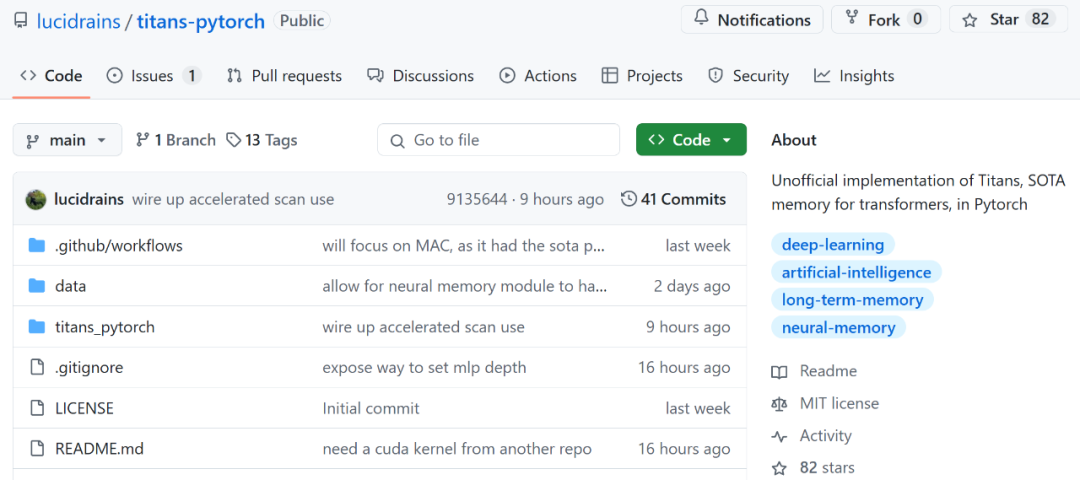Click the README.md file icon
Screen dimensions: 1080x480
[x=37, y=449]
